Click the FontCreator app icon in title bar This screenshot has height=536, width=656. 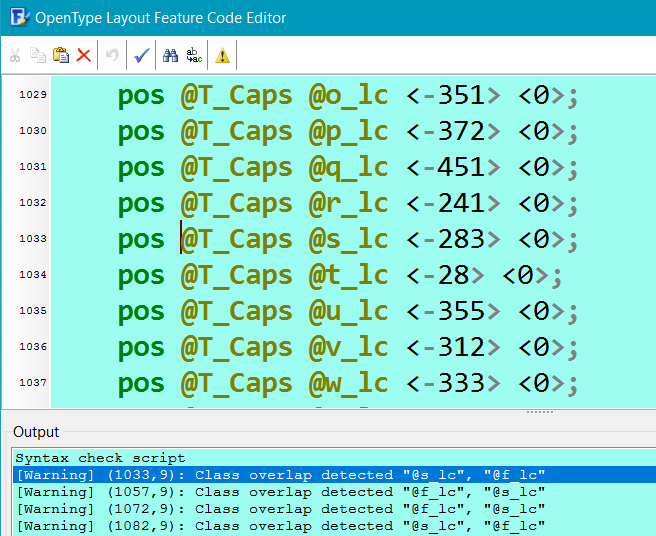tap(20, 18)
